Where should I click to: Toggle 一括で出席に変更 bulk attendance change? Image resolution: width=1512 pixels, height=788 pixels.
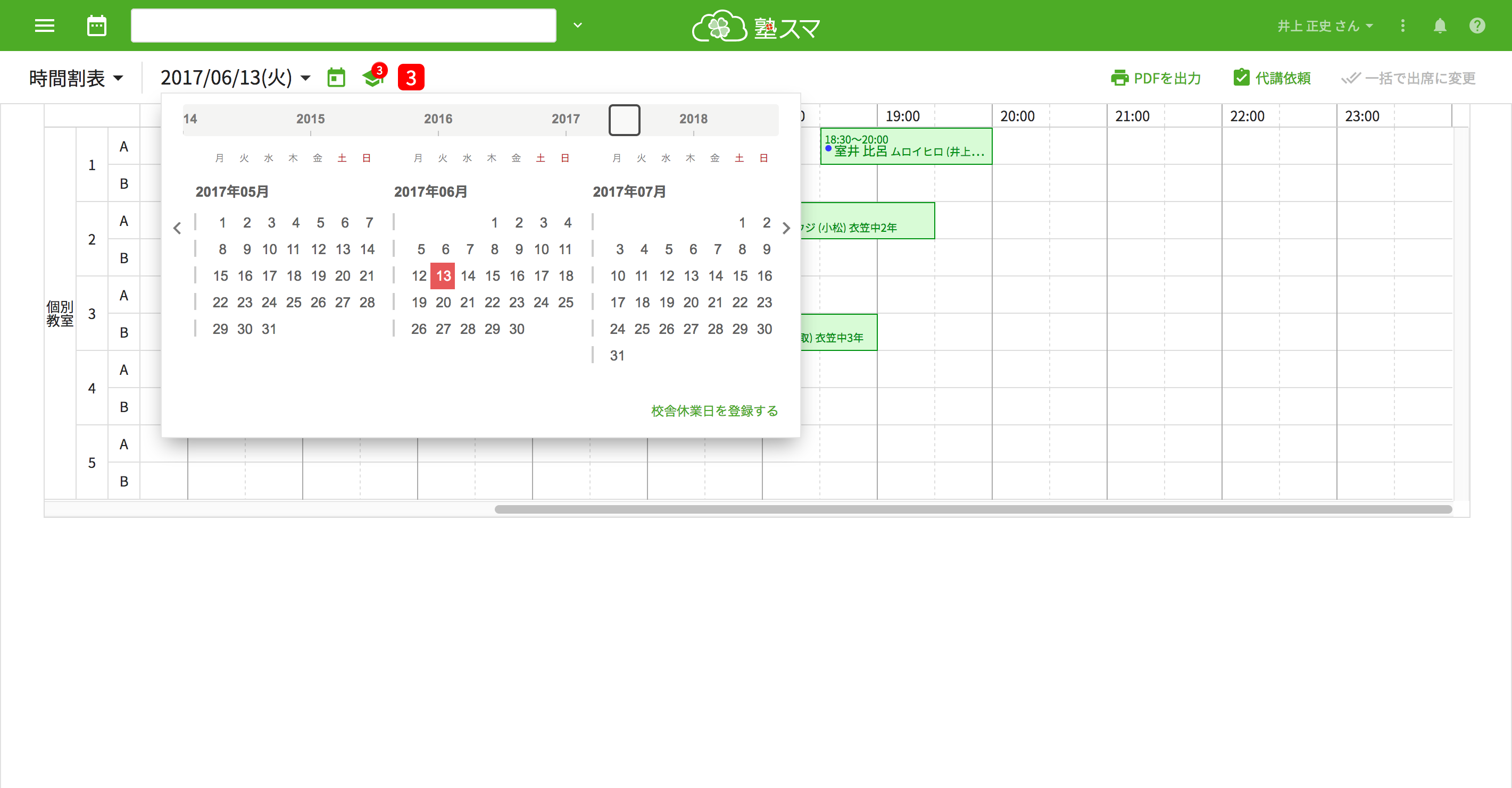[x=1409, y=78]
